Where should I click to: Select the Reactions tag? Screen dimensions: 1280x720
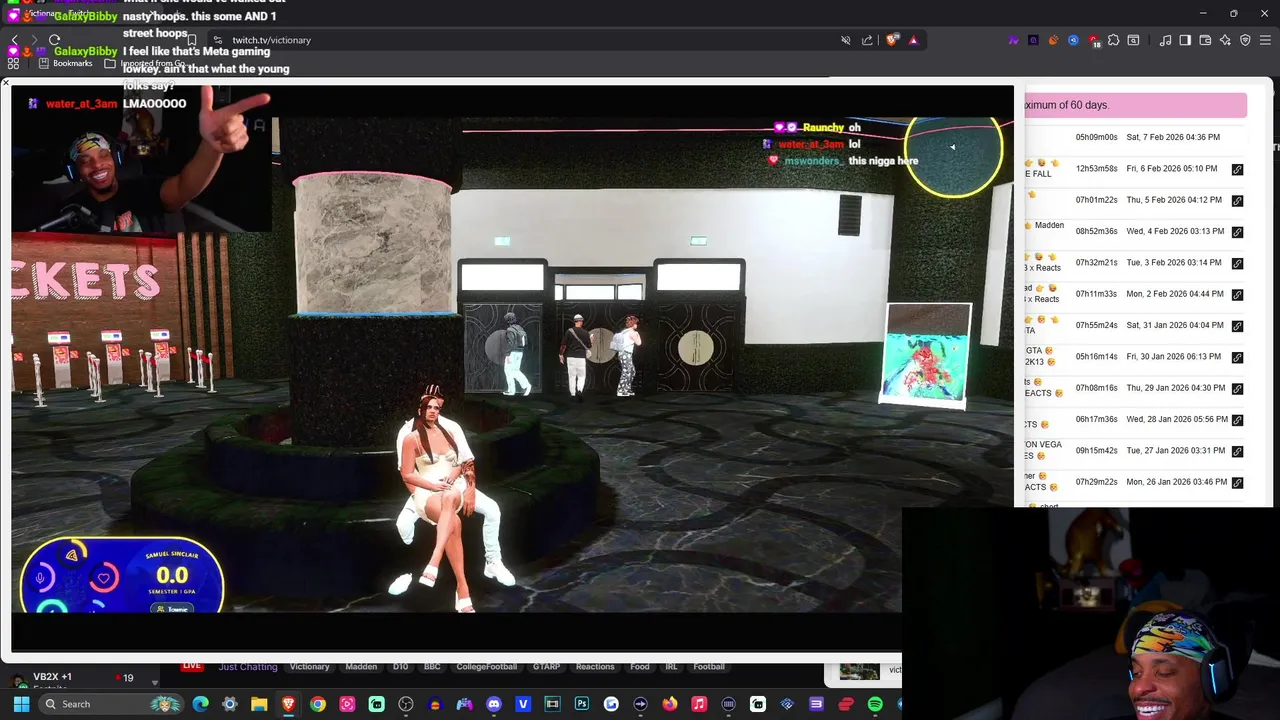[x=594, y=667]
